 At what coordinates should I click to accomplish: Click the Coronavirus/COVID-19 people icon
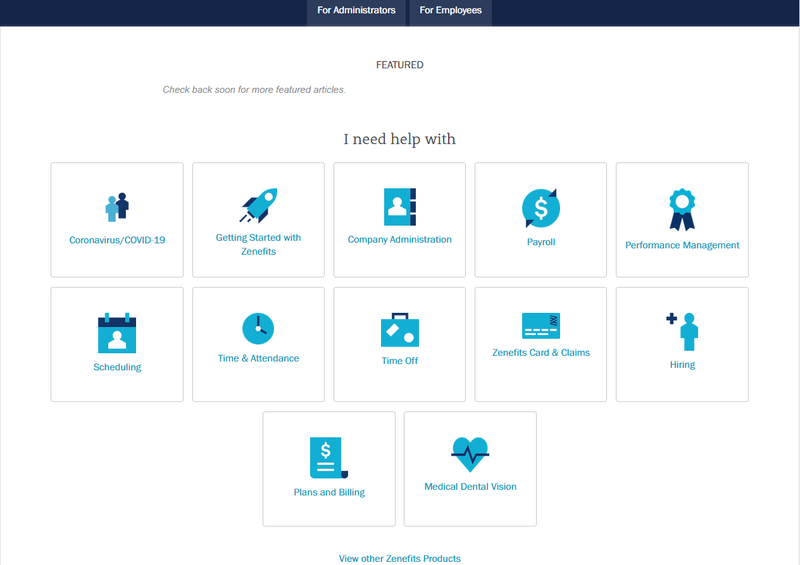pyautogui.click(x=117, y=207)
